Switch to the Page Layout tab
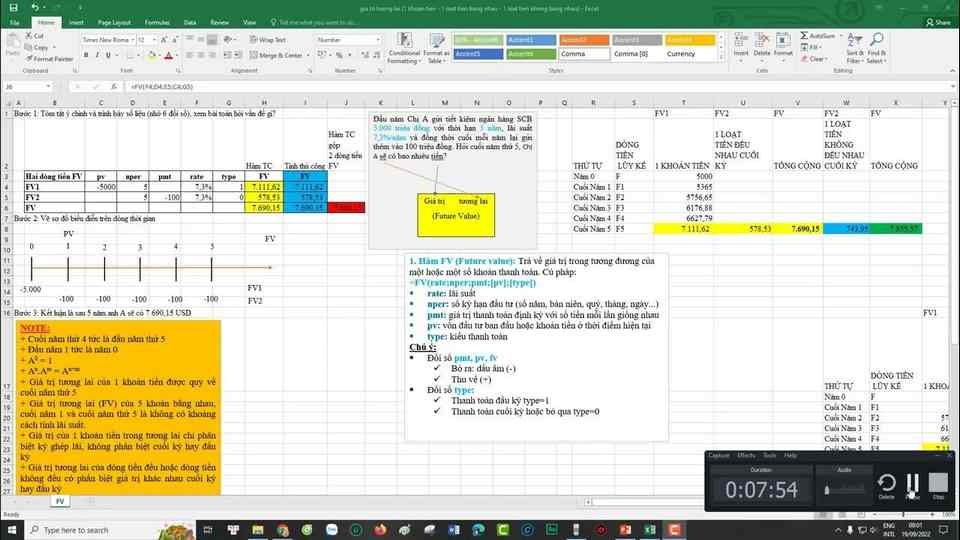Viewport: 960px width, 540px height. (114, 23)
